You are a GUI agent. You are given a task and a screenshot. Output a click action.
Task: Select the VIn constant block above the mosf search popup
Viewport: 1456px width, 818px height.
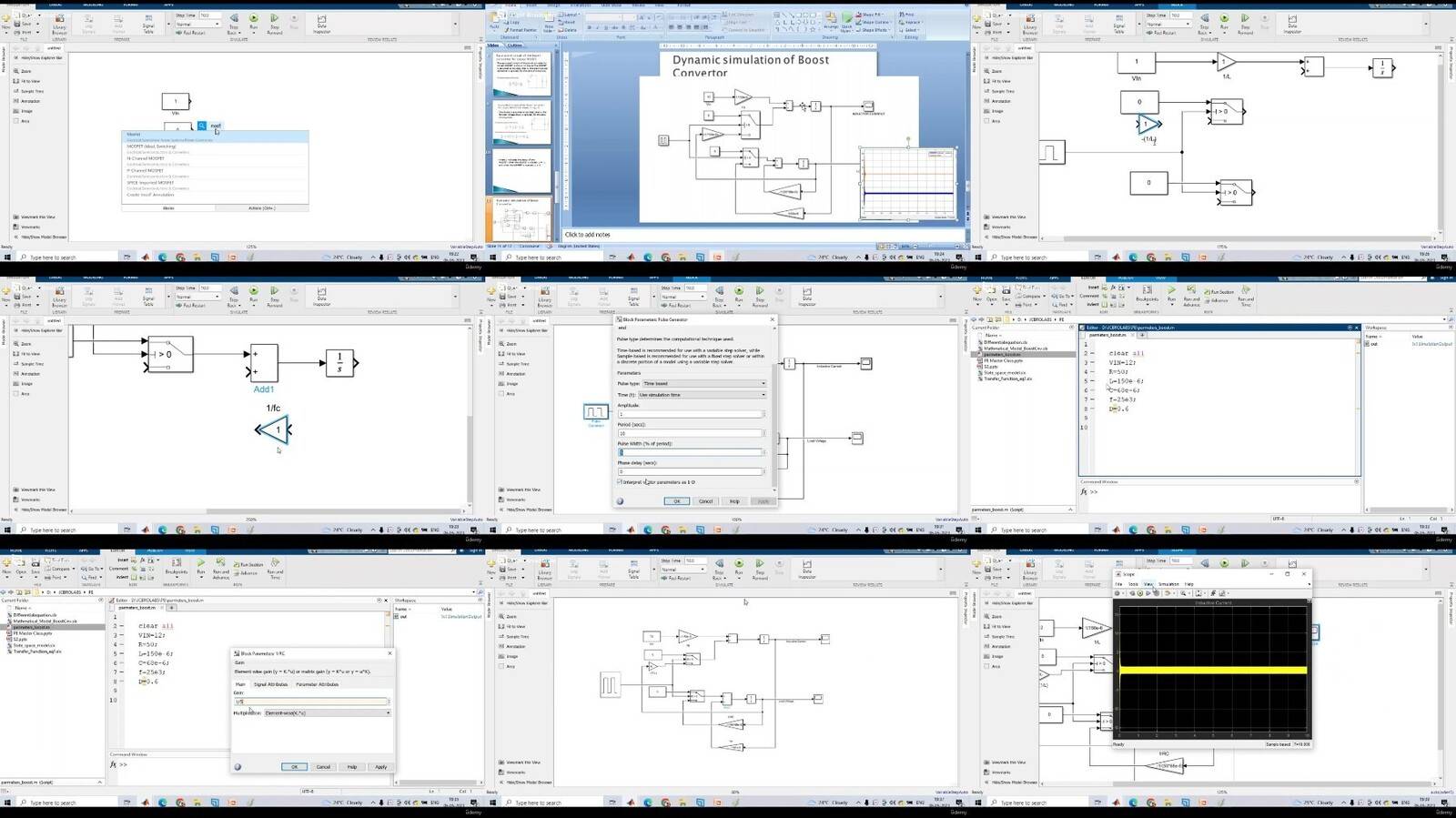[x=176, y=102]
